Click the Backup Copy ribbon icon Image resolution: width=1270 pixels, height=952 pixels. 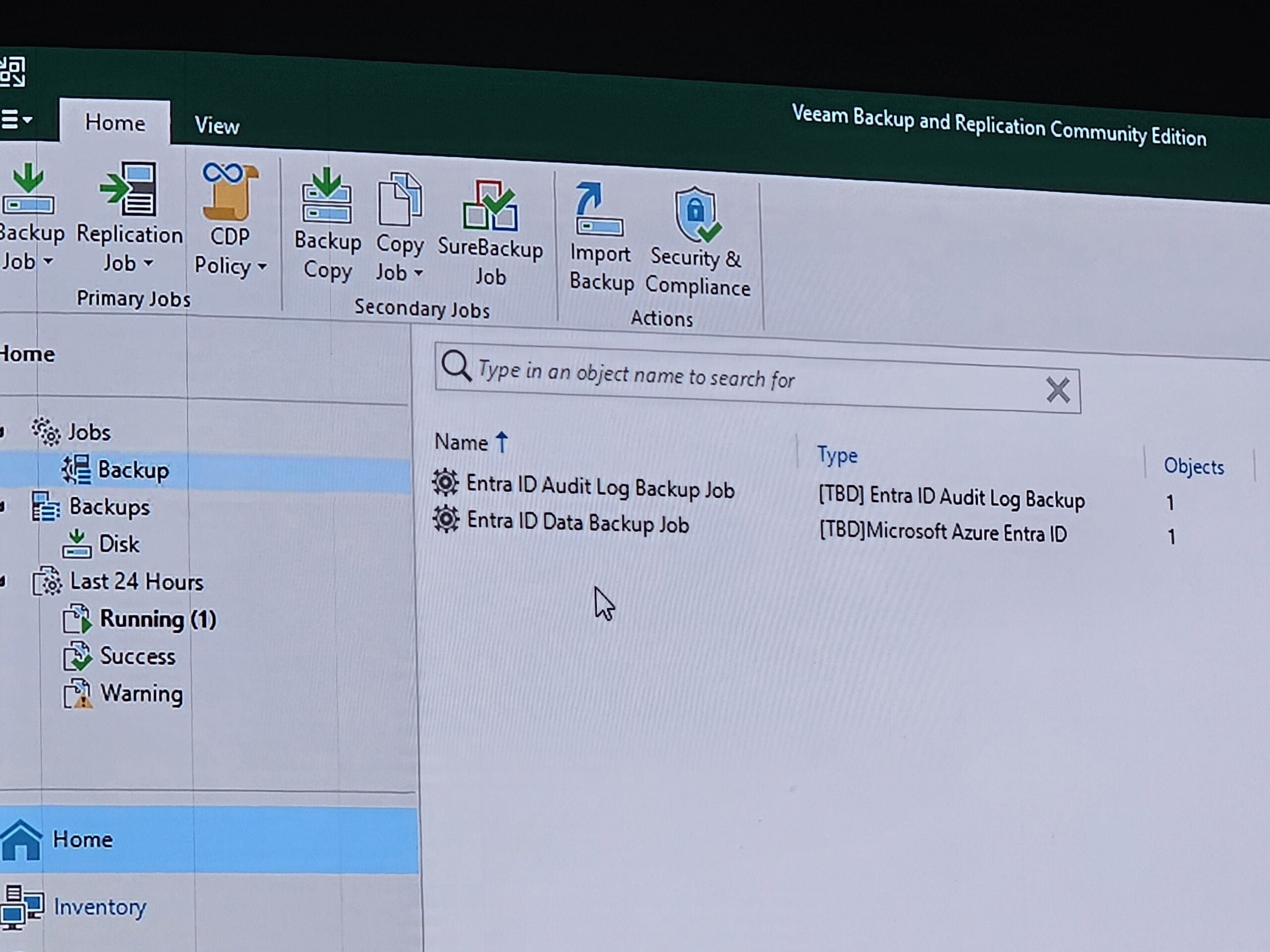click(327, 198)
